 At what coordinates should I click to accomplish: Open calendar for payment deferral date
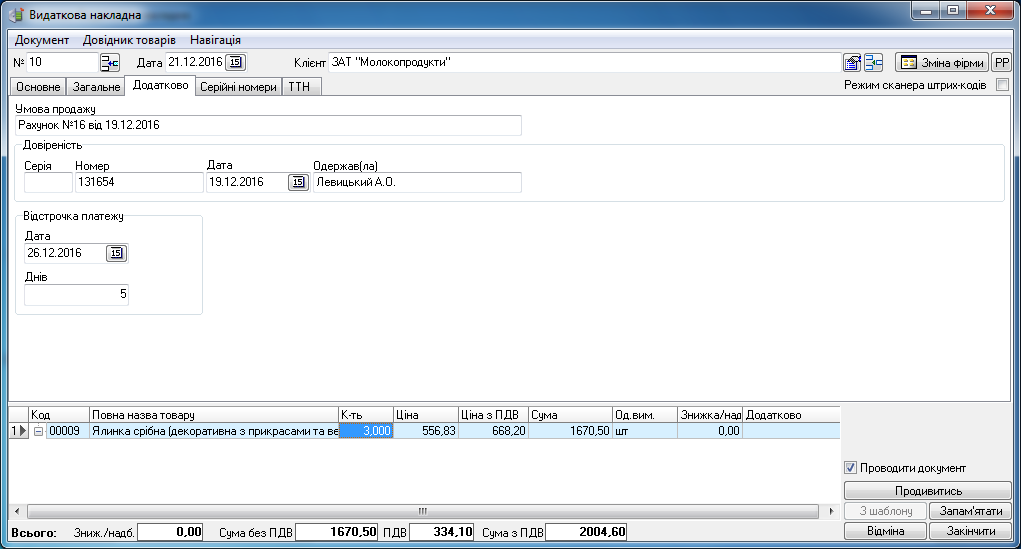[x=117, y=253]
